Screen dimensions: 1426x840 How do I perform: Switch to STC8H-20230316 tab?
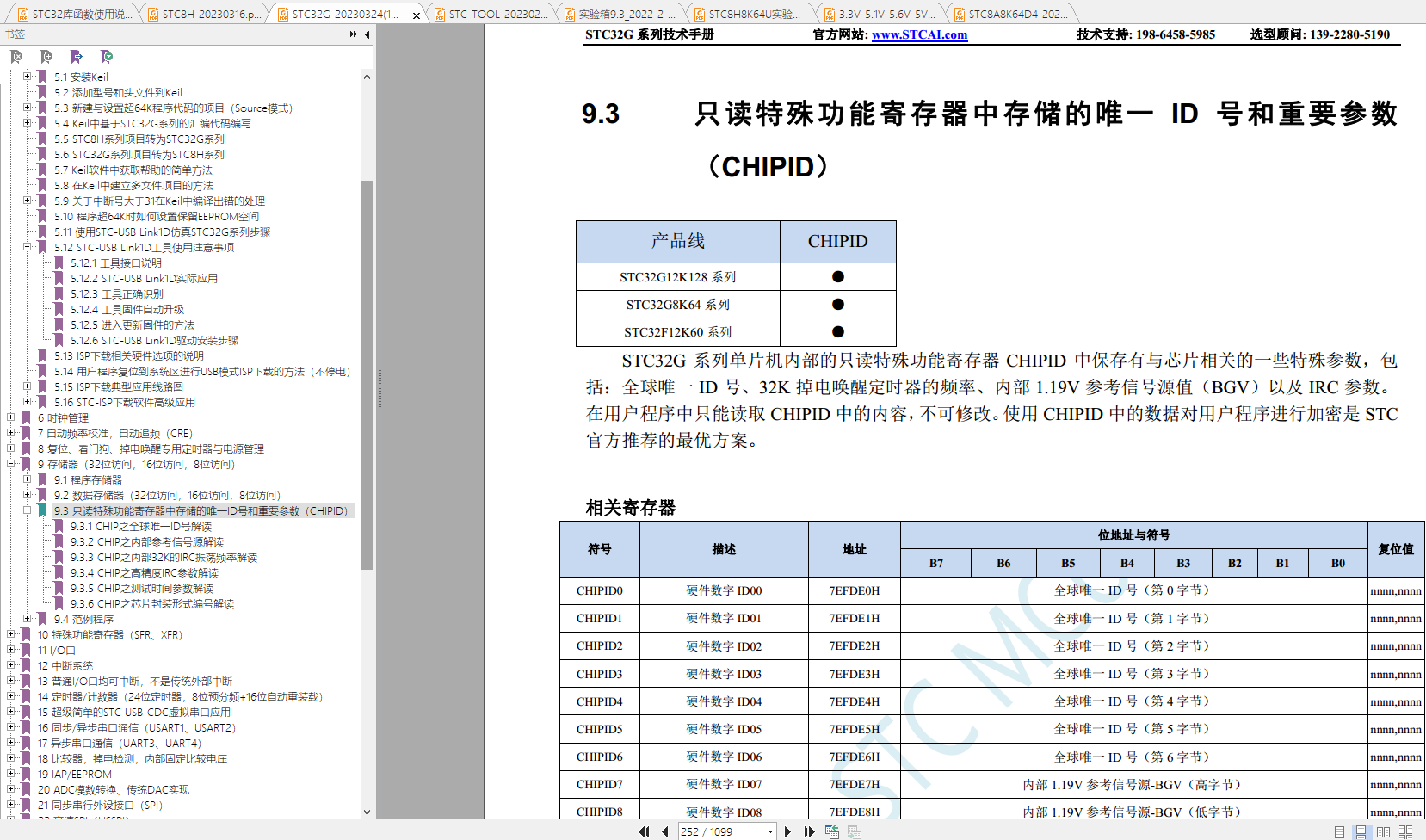coord(207,14)
